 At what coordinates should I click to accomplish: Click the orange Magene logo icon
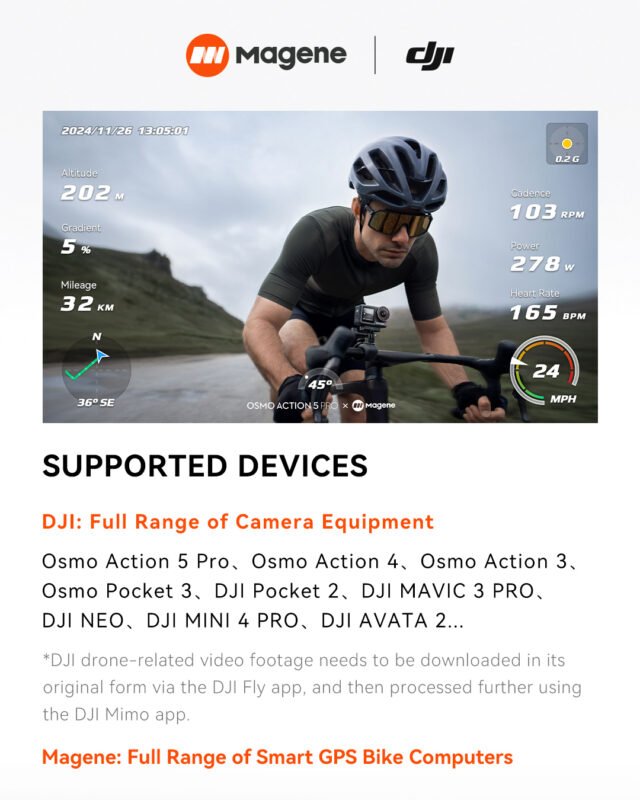207,55
